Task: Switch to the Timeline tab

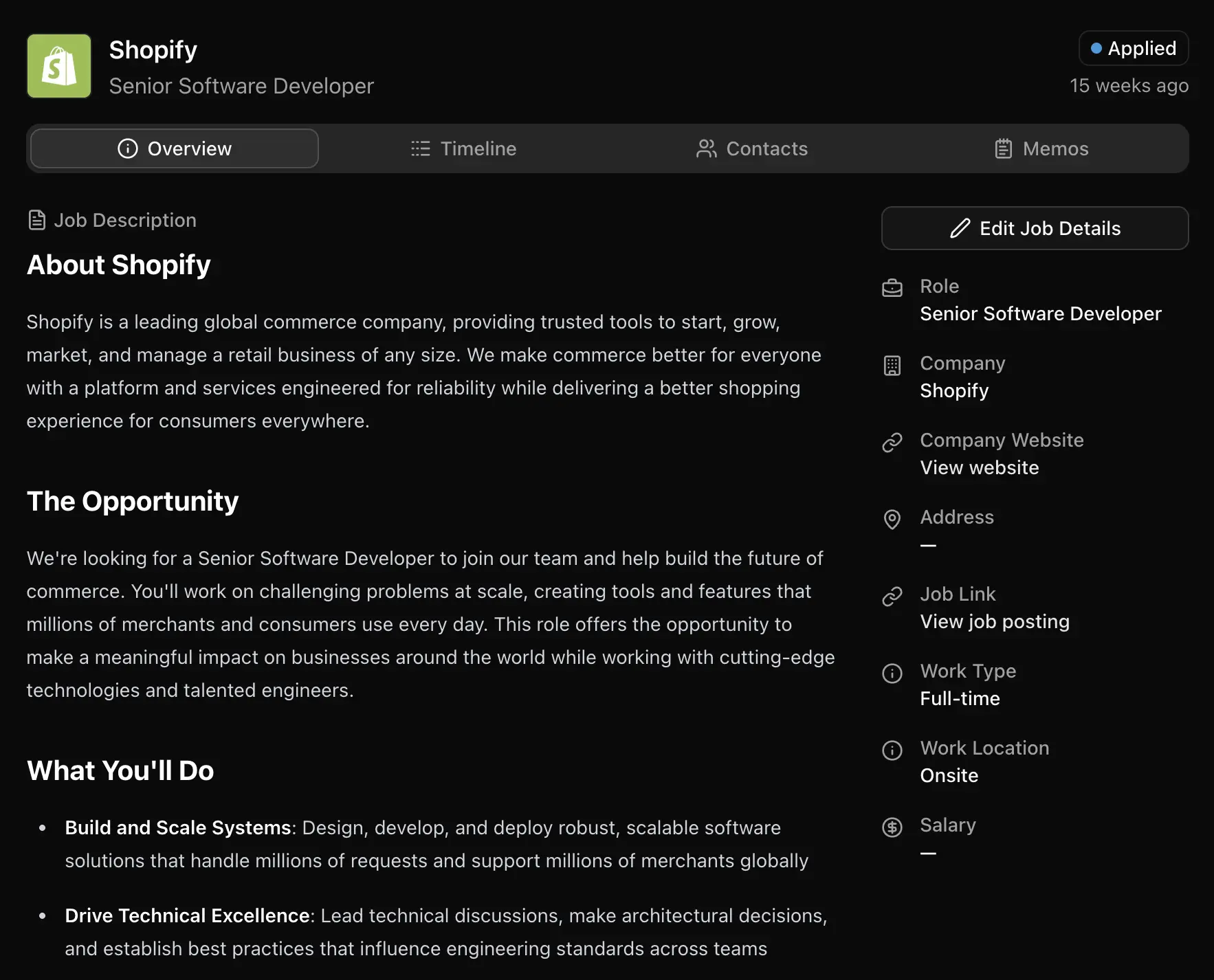Action: (464, 148)
